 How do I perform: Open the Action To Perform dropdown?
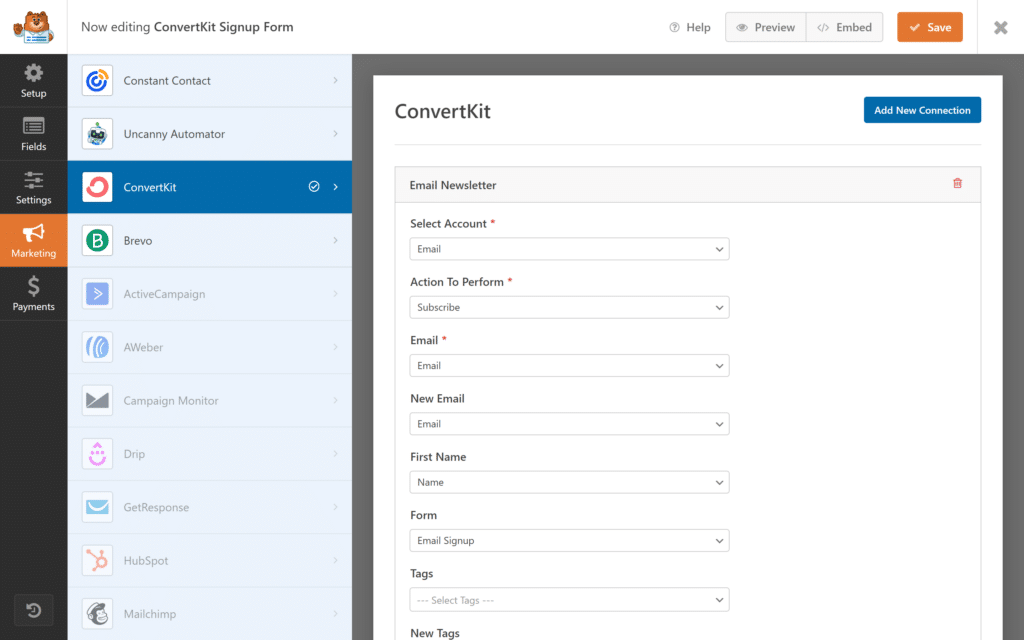(x=569, y=307)
